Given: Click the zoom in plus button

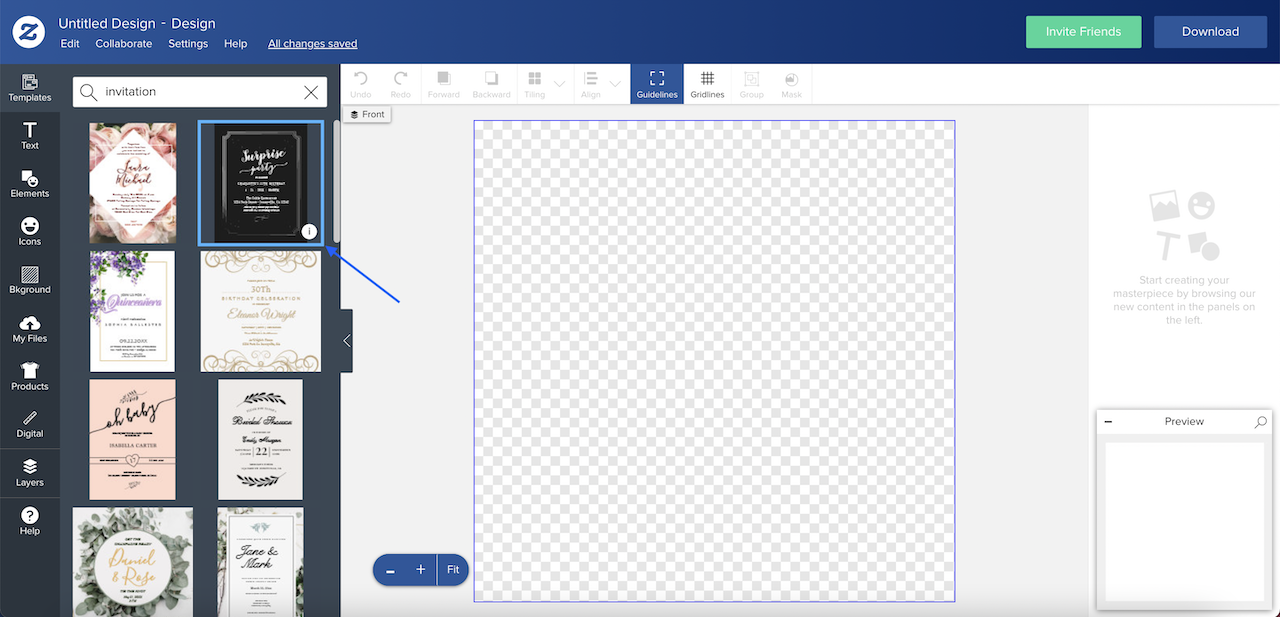Looking at the screenshot, I should 421,570.
